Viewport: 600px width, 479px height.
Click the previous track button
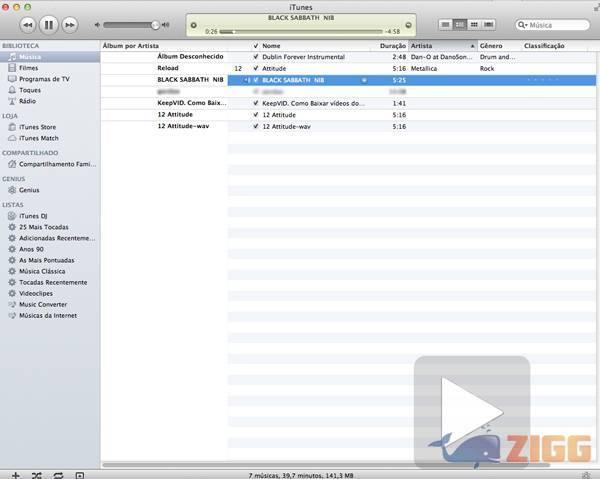pyautogui.click(x=27, y=23)
